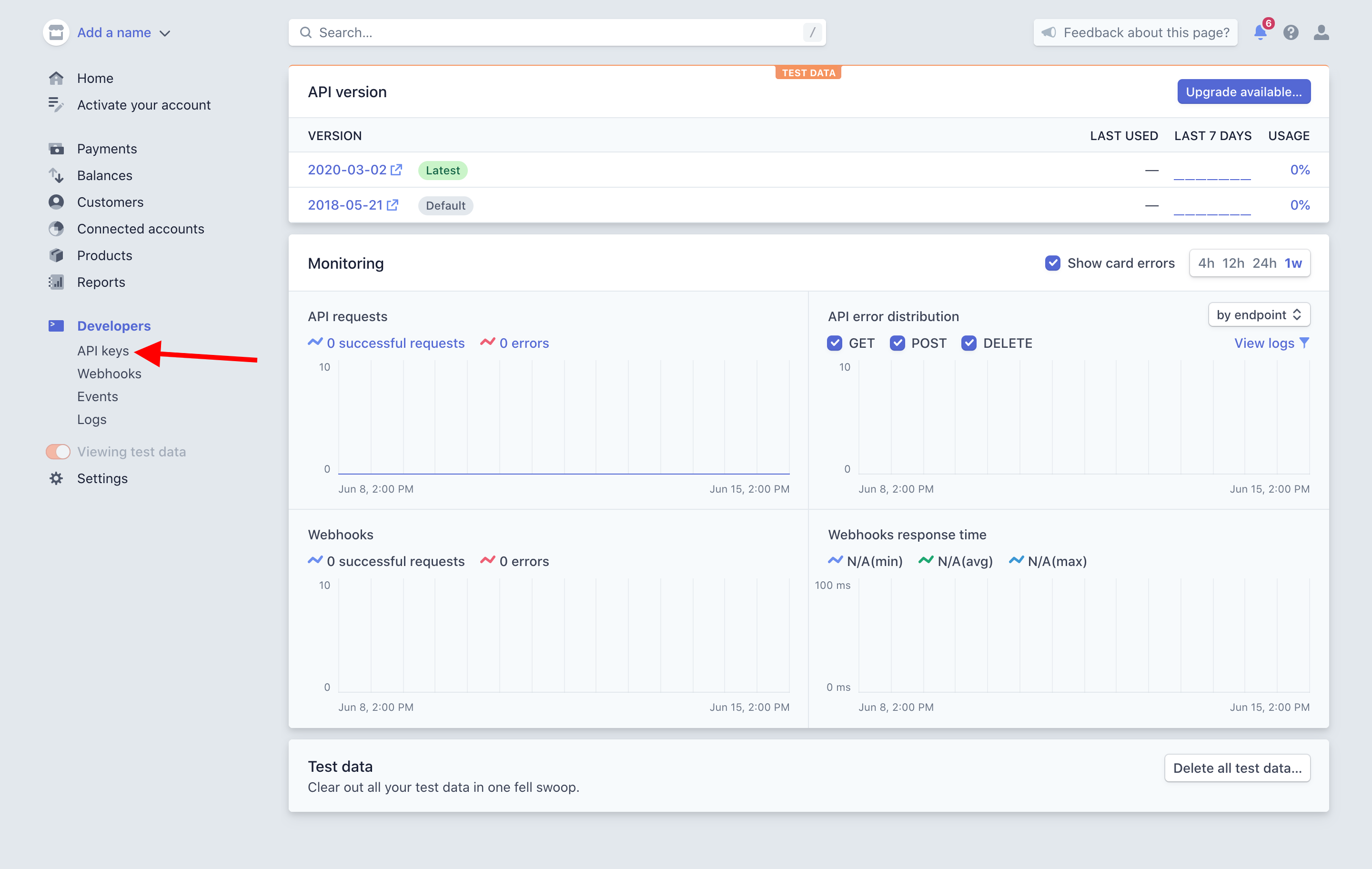Click the Connected accounts globe icon
This screenshot has width=1372, height=869.
[x=56, y=229]
